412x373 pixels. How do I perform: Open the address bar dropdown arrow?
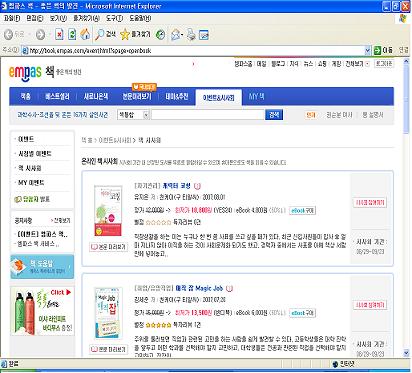tap(368, 51)
